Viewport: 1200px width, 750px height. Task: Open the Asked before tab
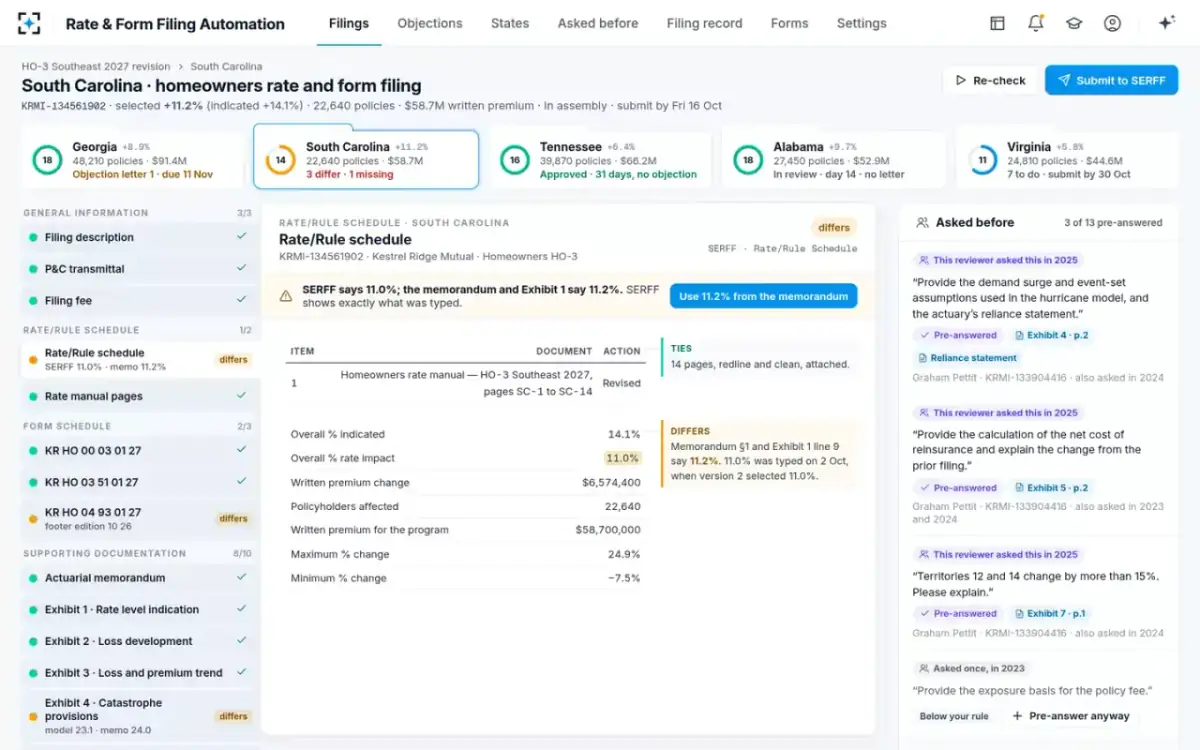pos(598,23)
